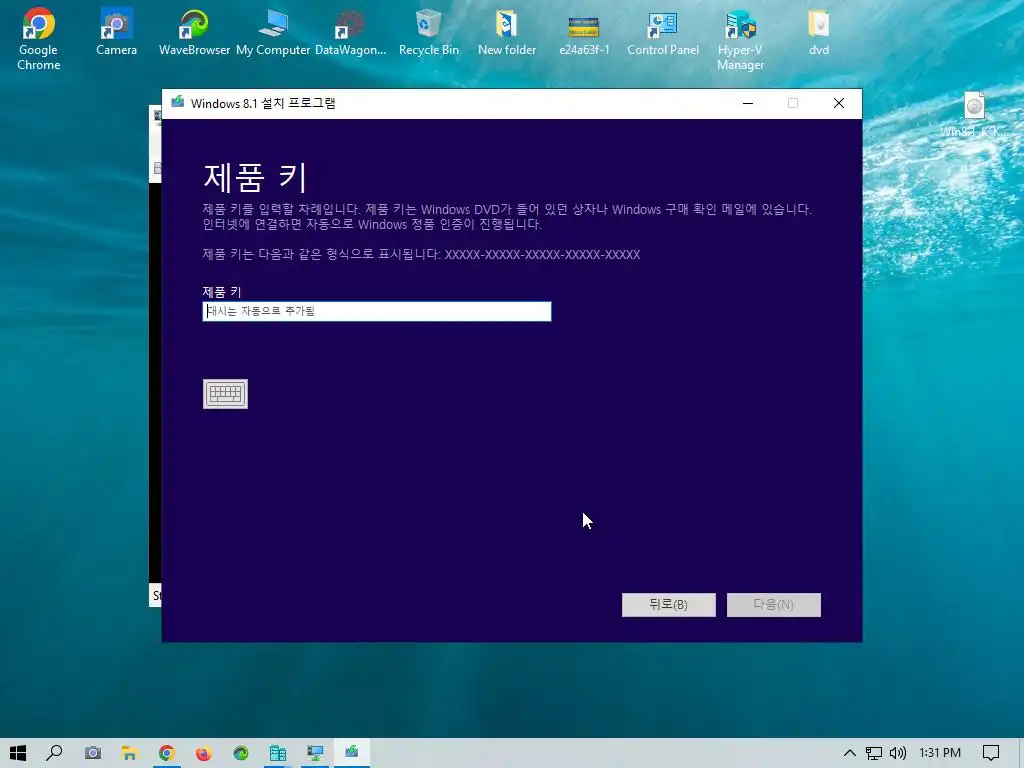Screen dimensions: 1024x768
Task: Open Chrome from the taskbar
Action: pos(167,753)
